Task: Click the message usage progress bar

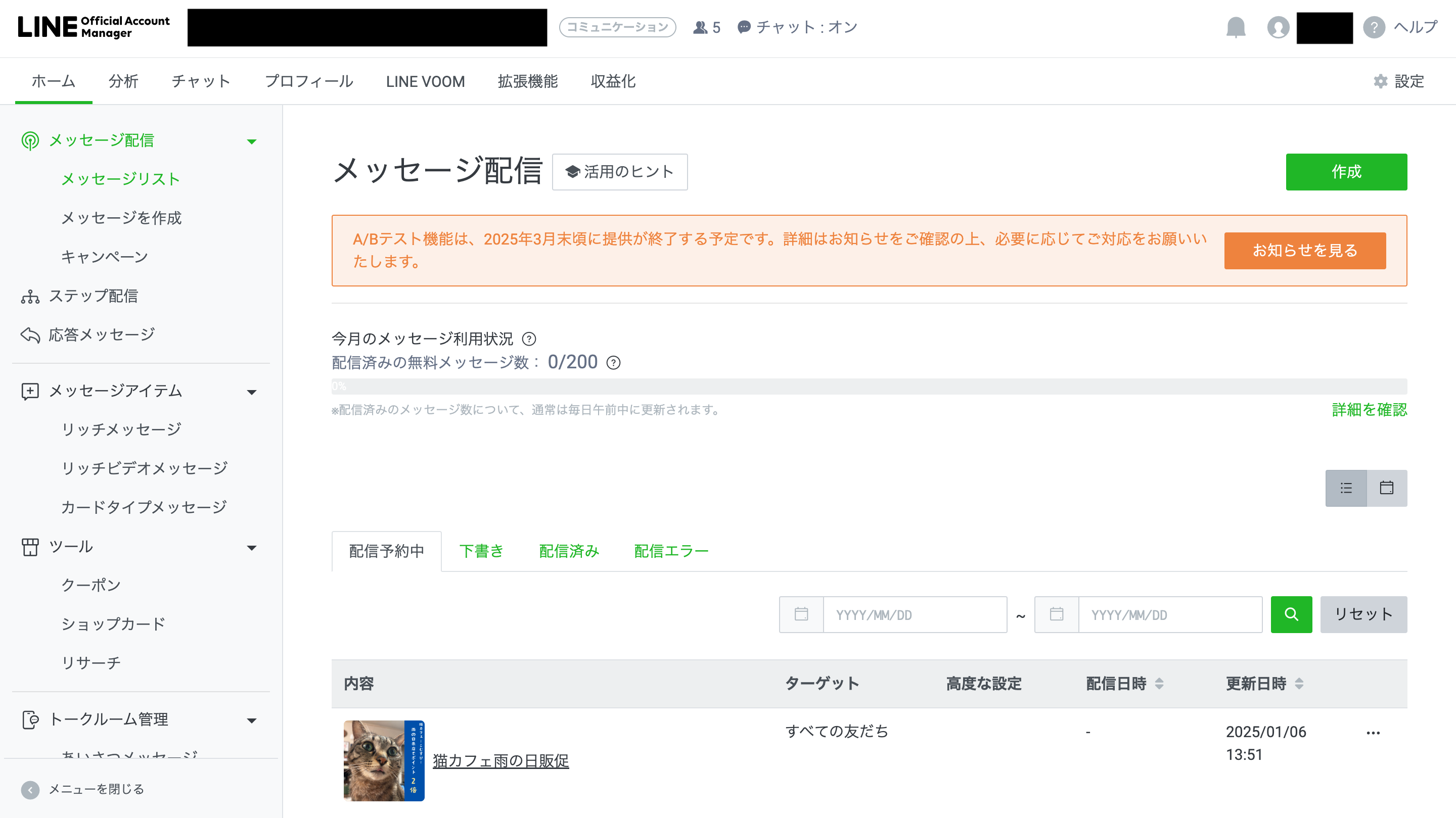Action: click(x=869, y=387)
